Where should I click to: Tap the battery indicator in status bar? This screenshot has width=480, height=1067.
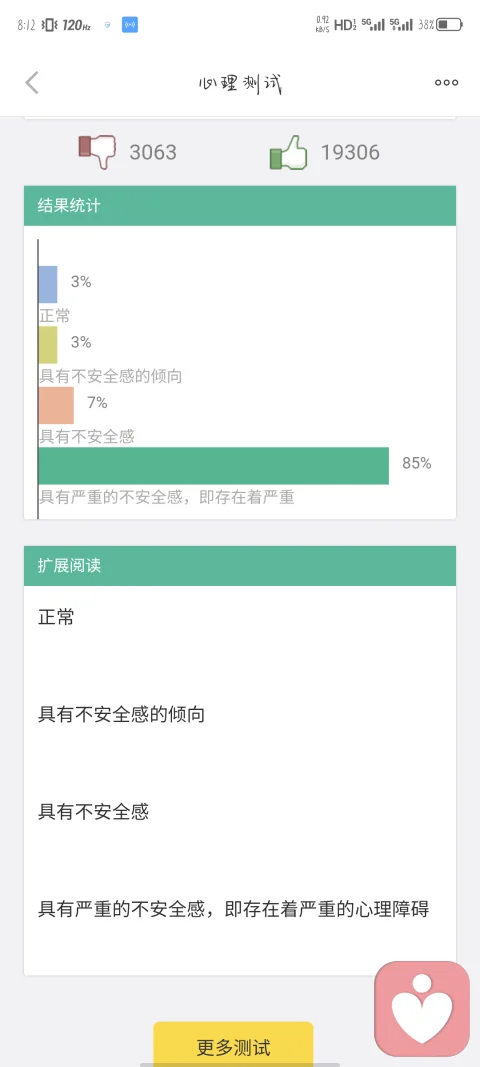[450, 25]
